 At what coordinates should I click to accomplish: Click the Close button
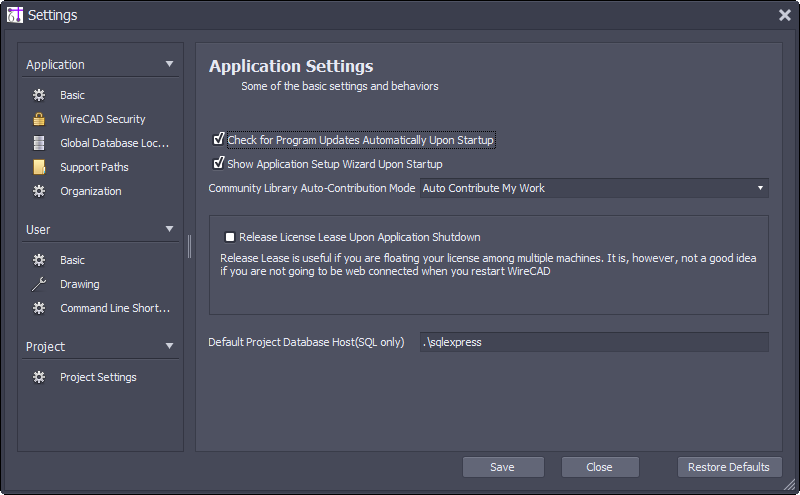point(600,467)
